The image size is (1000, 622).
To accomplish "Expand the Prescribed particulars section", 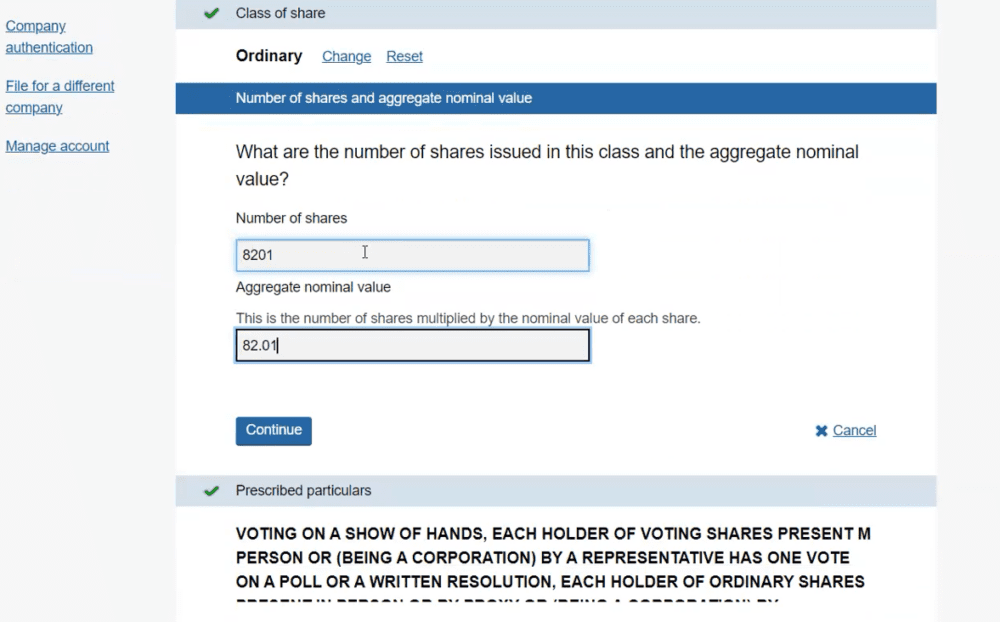I will 303,491.
